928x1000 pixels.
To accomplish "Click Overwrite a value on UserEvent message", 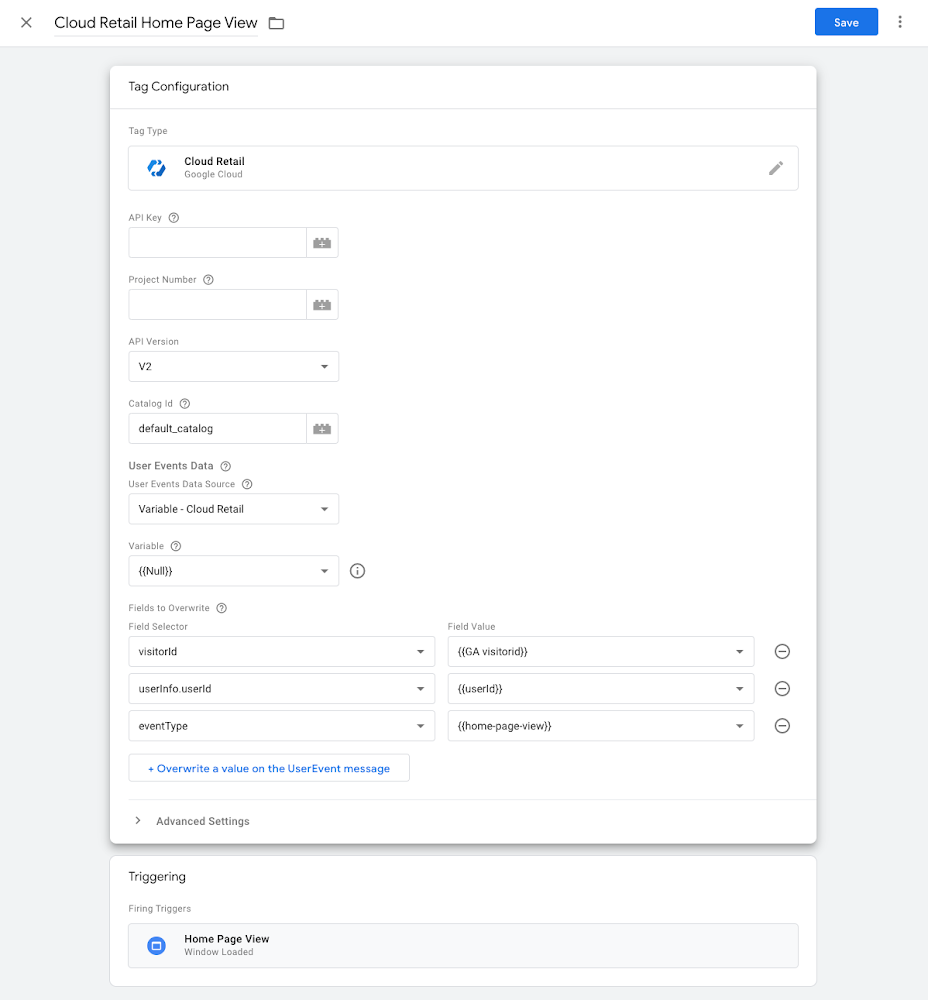I will 269,768.
